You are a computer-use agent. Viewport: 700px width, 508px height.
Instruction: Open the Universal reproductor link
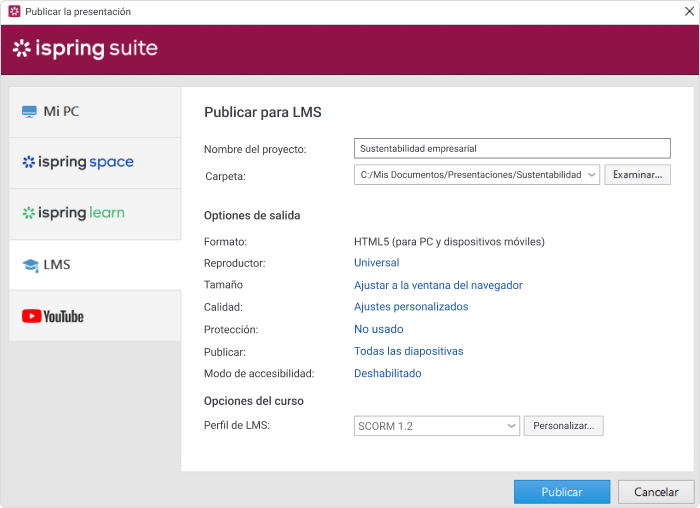point(376,262)
